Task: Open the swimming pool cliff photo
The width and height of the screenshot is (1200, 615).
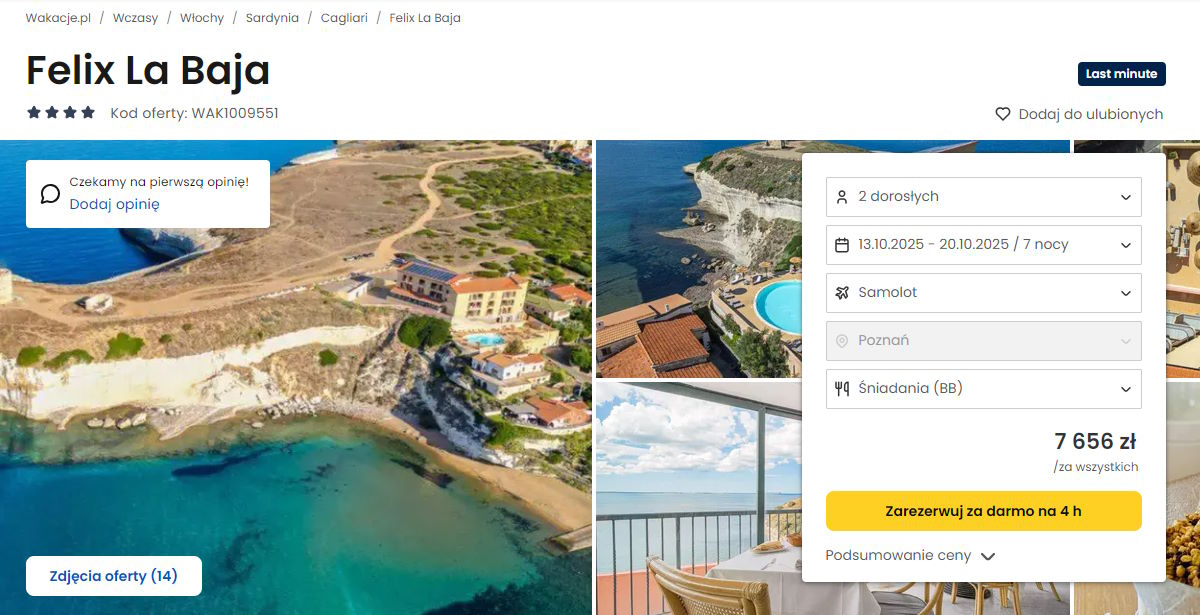Action: pos(699,259)
